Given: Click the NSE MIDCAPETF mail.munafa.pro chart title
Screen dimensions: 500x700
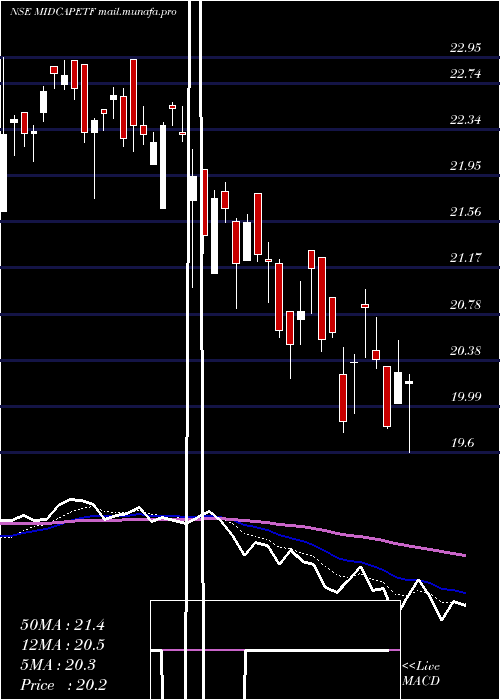Looking at the screenshot, I should click(x=93, y=12).
